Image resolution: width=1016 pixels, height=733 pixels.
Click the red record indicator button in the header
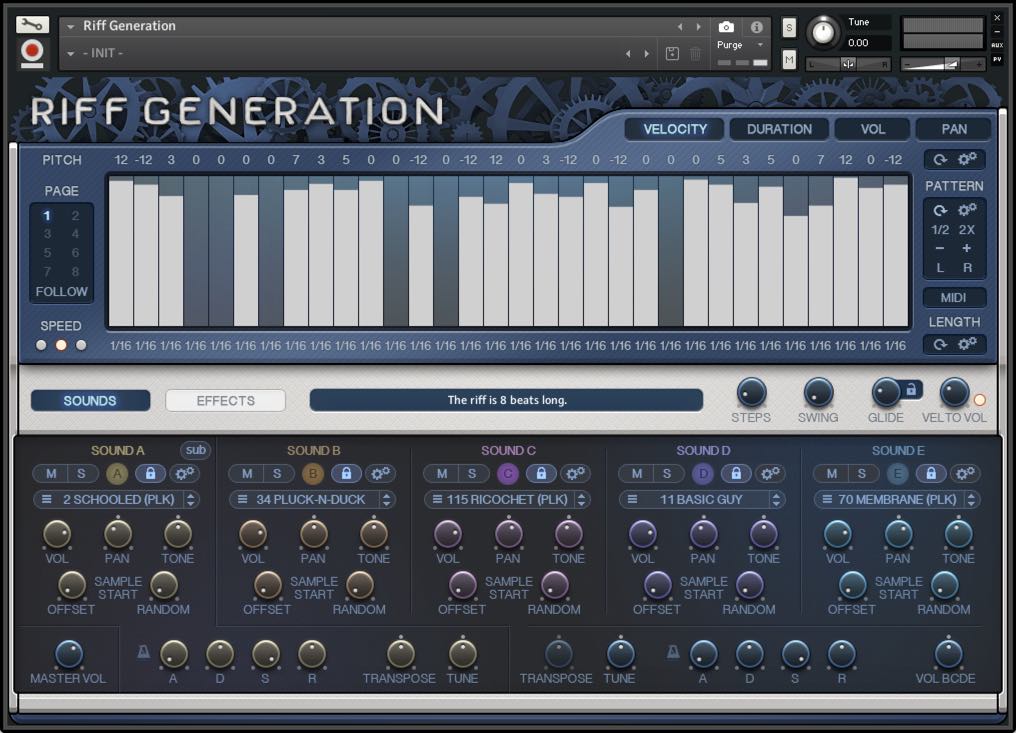click(32, 52)
